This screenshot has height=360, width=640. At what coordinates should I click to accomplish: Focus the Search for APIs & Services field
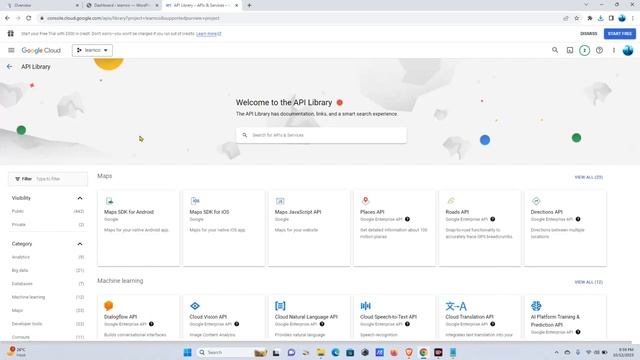(321, 135)
